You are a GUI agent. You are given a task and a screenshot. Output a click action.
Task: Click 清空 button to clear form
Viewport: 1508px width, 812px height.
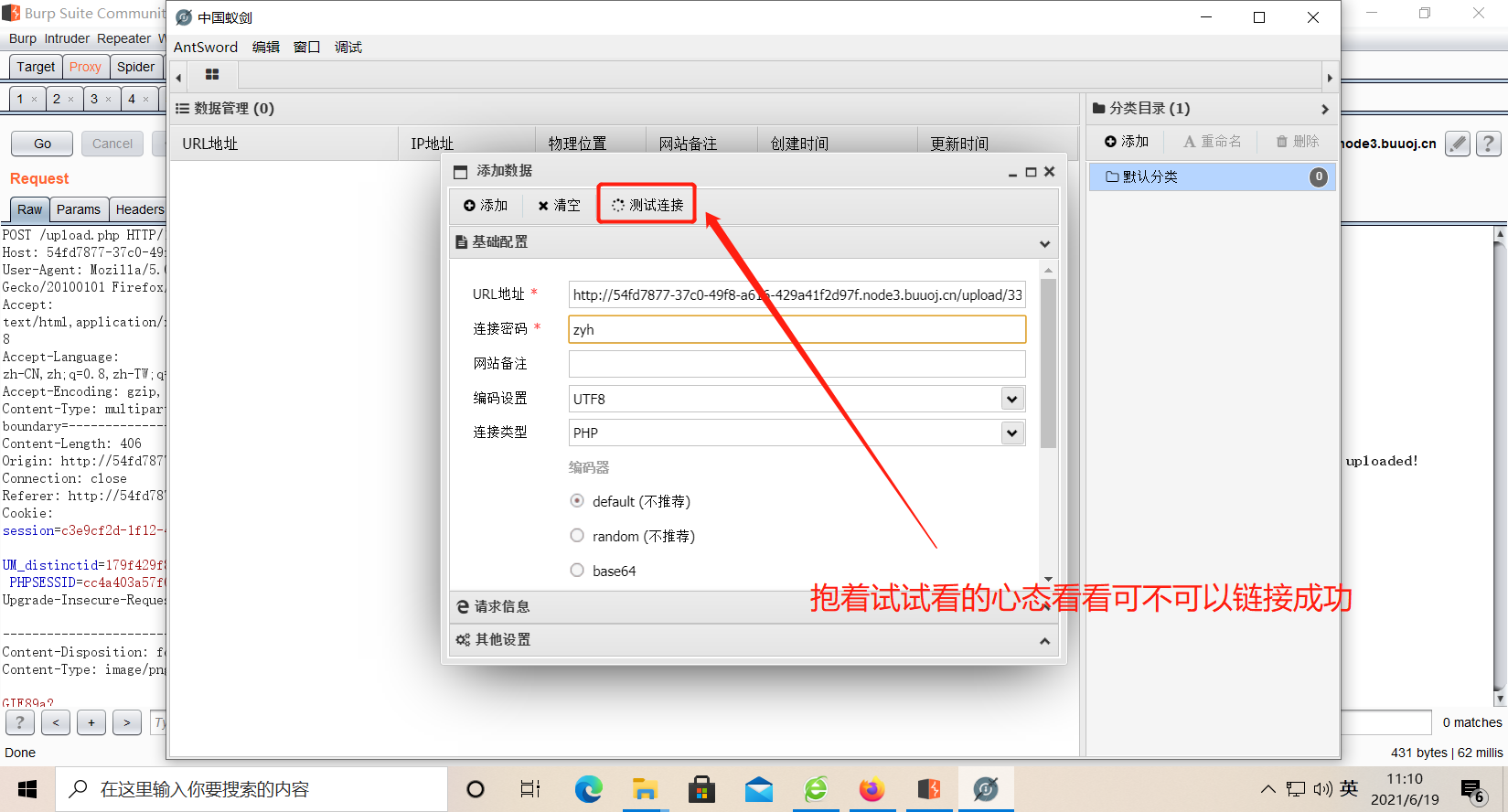pyautogui.click(x=559, y=206)
